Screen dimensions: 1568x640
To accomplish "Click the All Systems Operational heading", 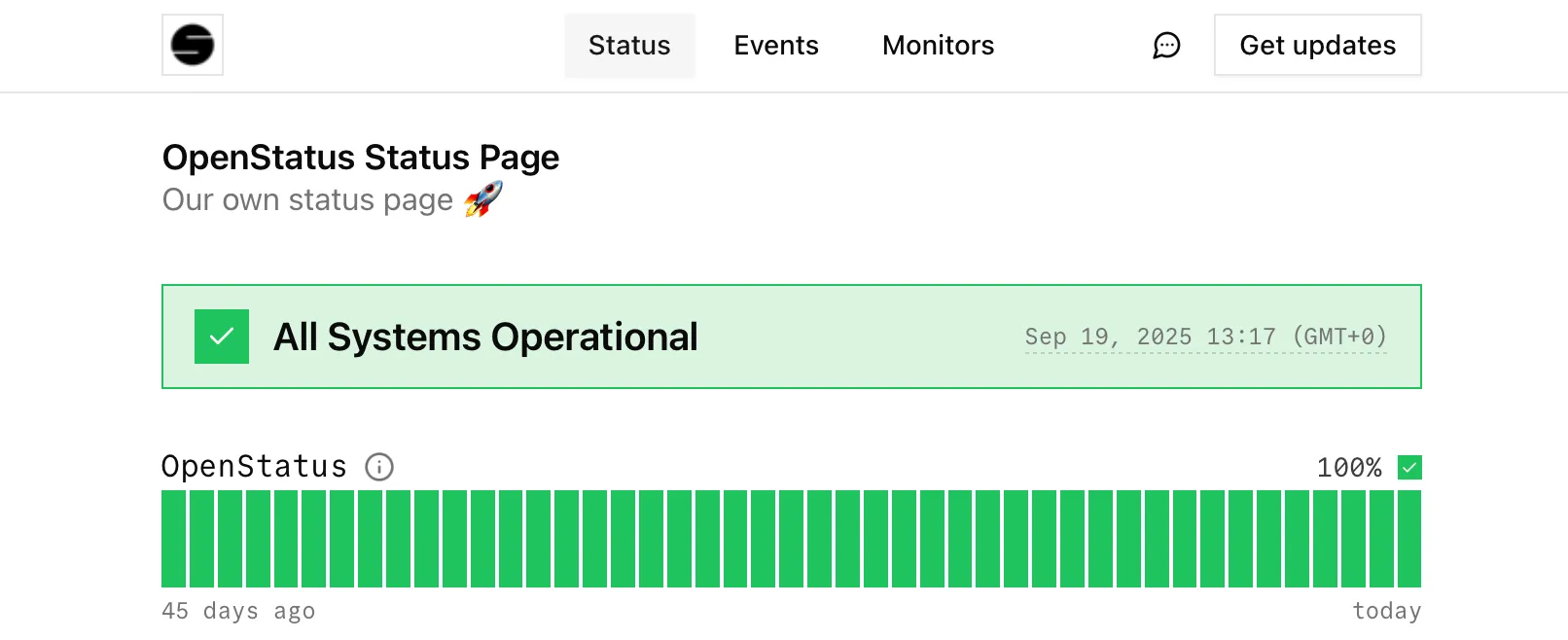I will point(485,337).
